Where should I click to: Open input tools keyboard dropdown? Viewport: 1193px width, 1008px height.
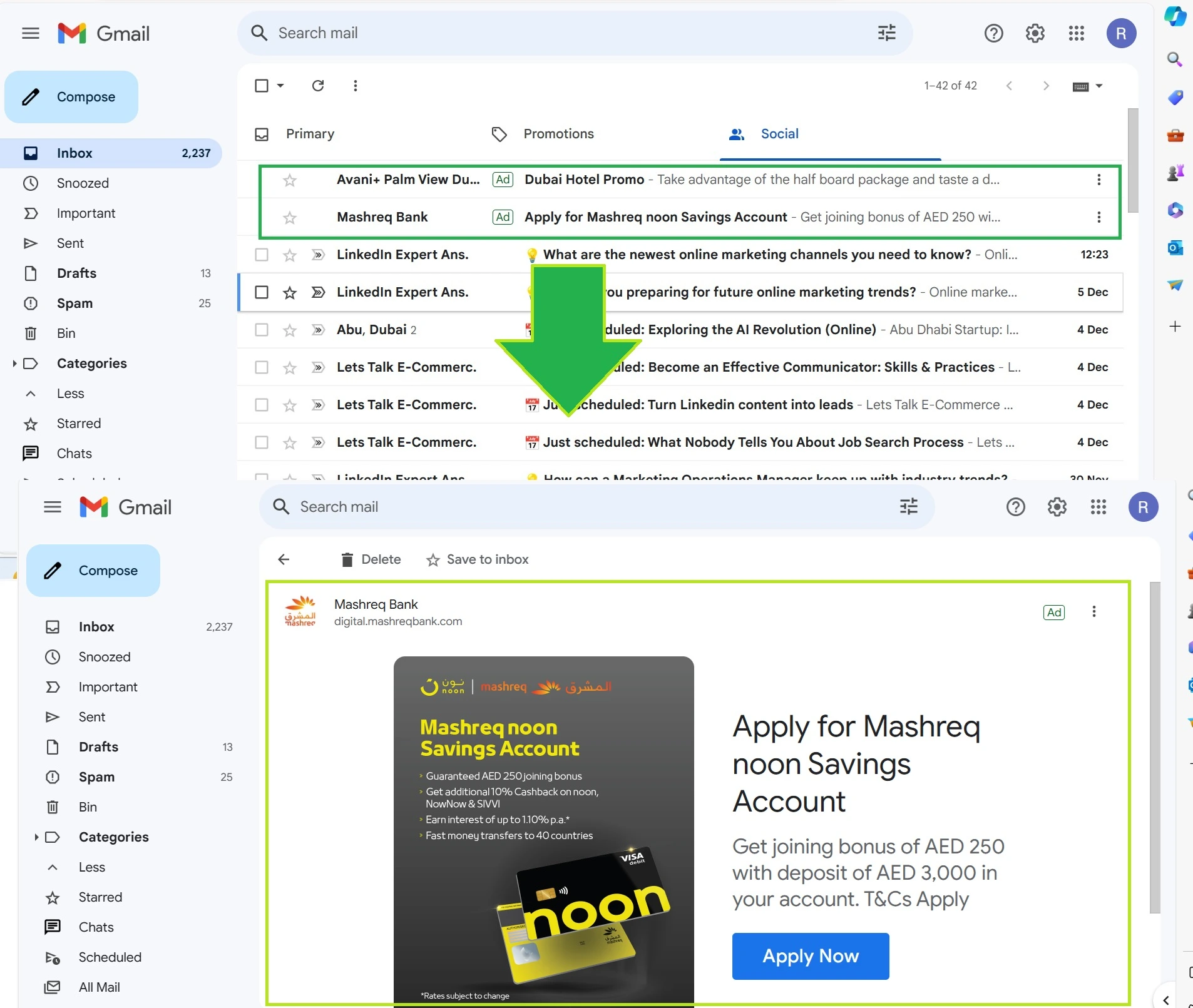coord(1087,86)
